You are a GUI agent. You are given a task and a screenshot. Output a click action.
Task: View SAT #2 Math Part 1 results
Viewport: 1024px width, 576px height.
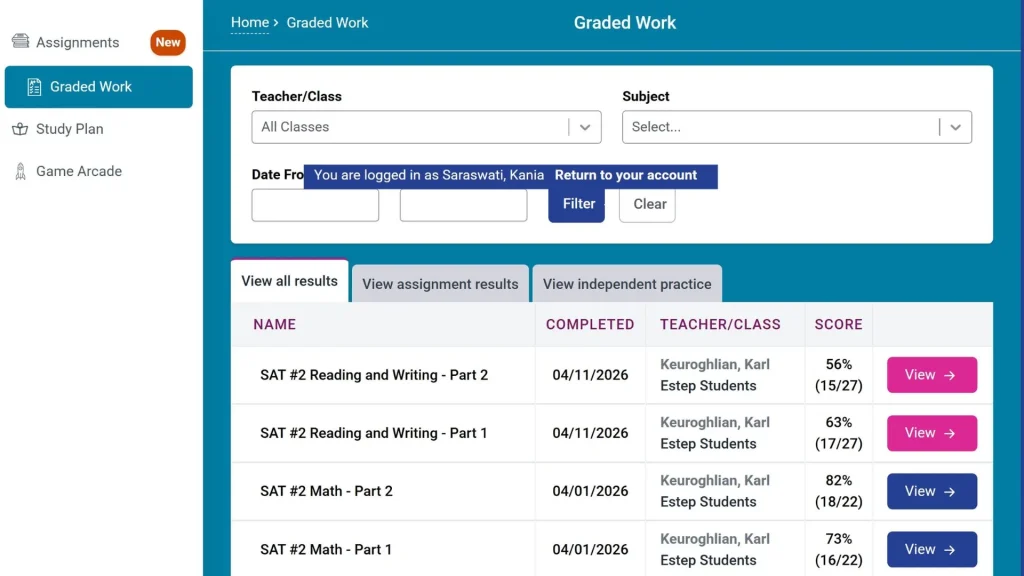[x=932, y=549]
